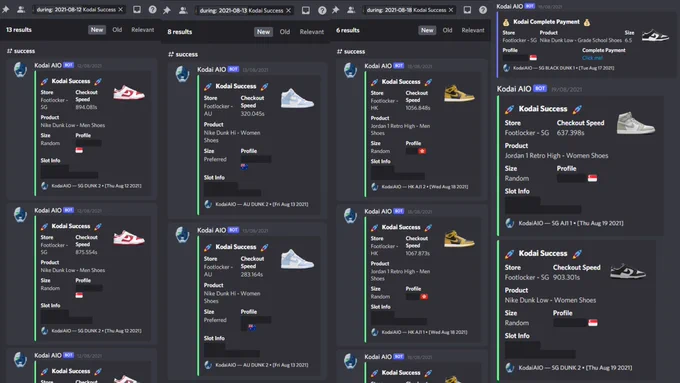Viewport: 680px width, 383px height.
Task: Select the '6 results' count text
Action: [x=348, y=30]
